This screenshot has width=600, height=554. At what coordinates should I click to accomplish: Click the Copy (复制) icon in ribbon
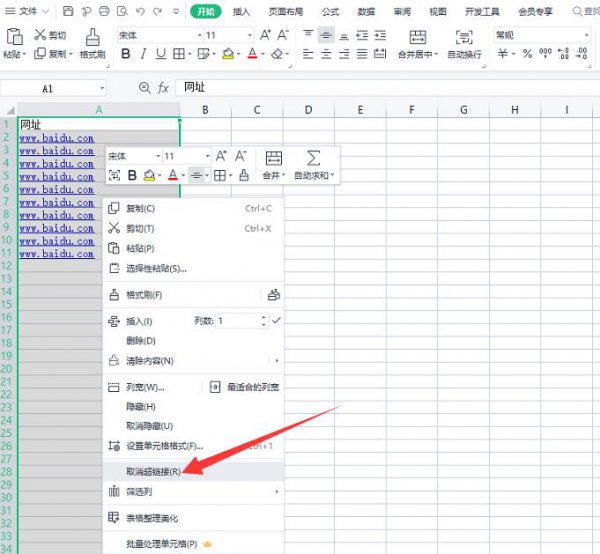[40, 53]
